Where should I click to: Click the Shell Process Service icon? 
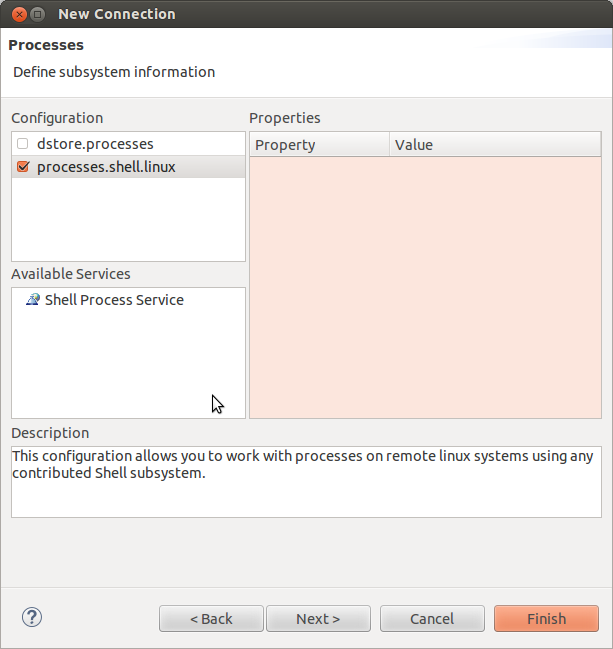33,300
